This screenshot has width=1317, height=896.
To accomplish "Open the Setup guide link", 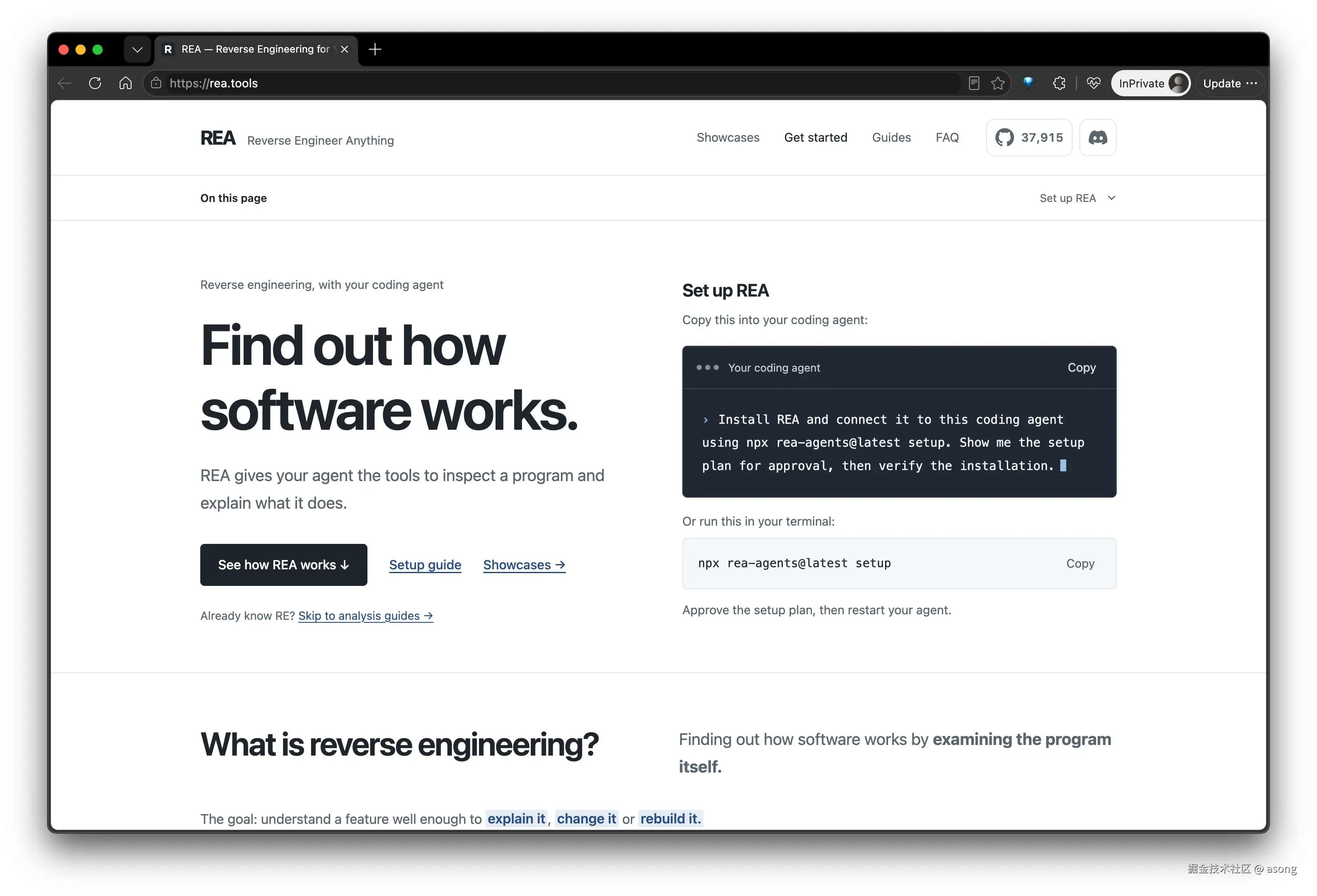I will (425, 565).
